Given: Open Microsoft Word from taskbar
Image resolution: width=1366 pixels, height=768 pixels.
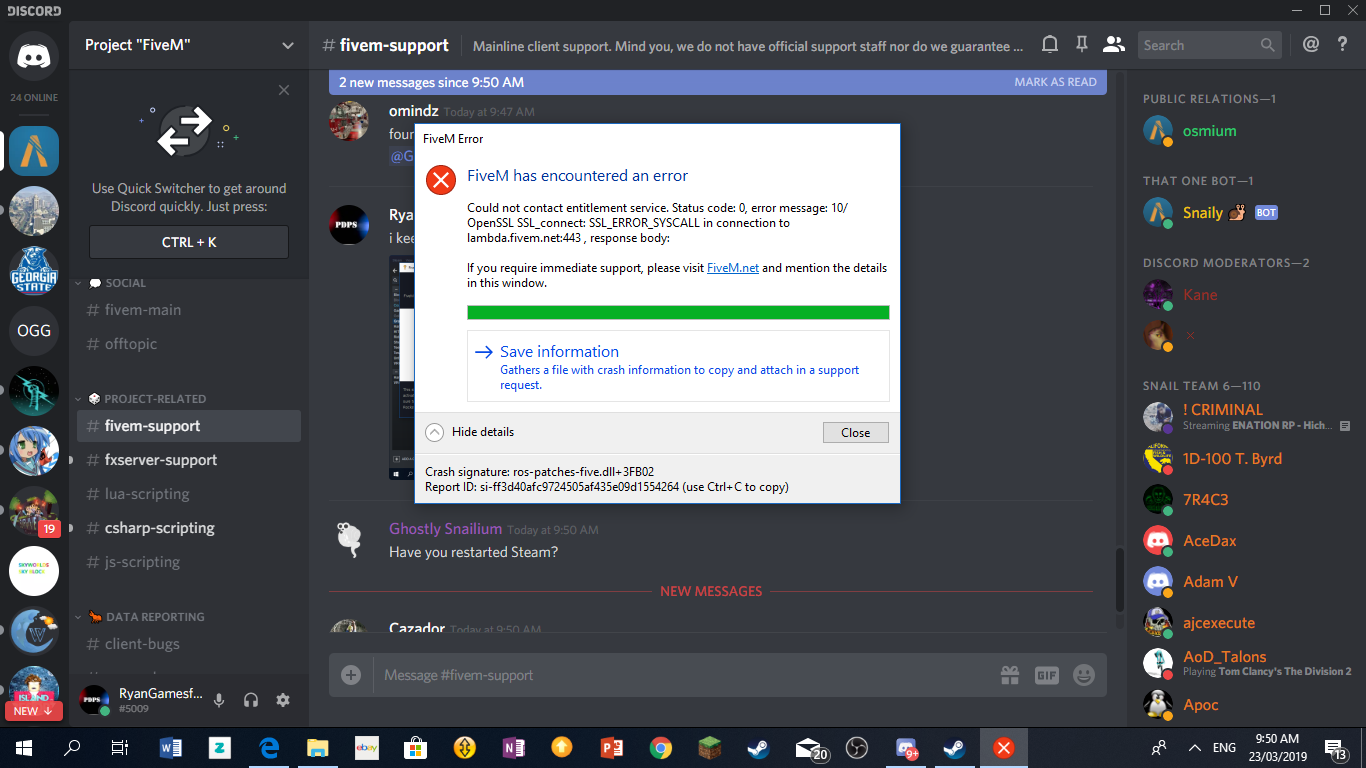Looking at the screenshot, I should [171, 747].
